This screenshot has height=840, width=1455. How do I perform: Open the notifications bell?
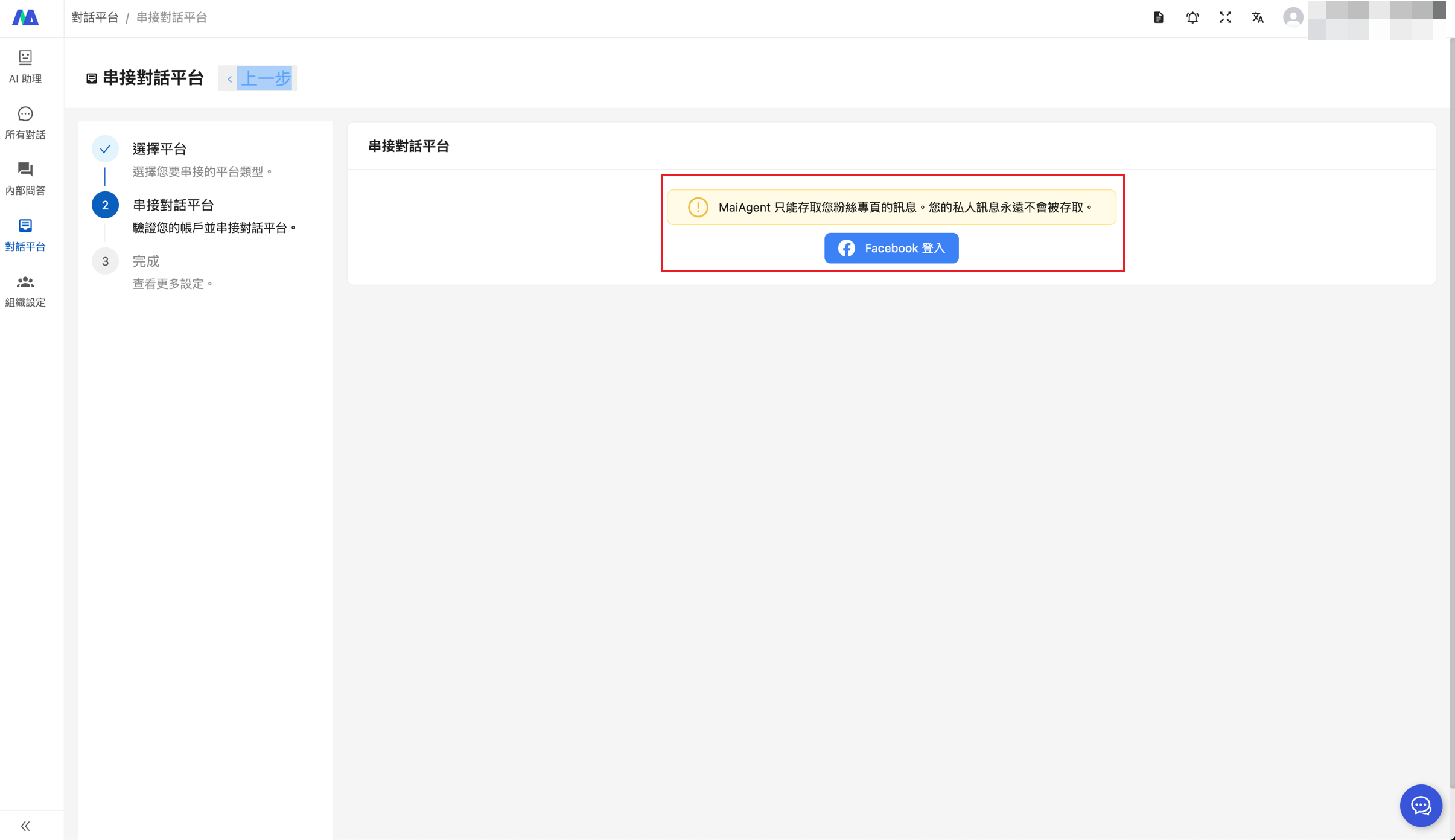tap(1192, 17)
